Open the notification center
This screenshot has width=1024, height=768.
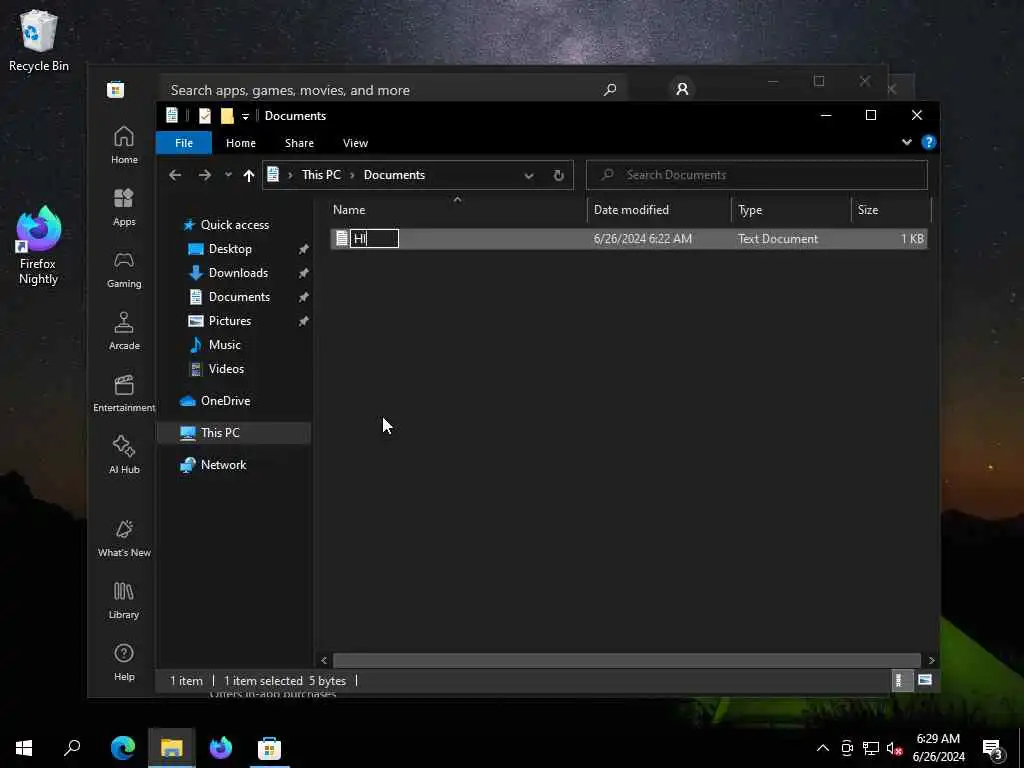[993, 750]
